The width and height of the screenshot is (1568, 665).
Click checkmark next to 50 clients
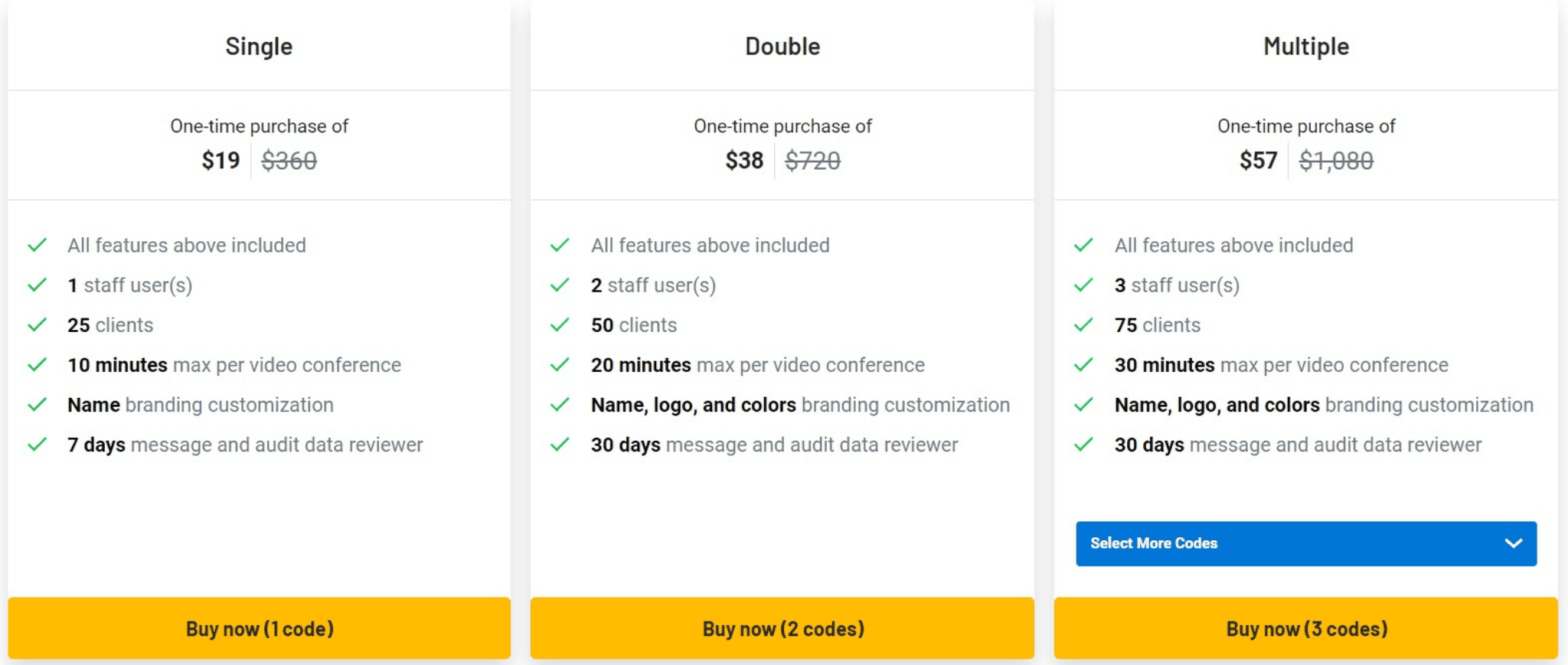pos(560,325)
